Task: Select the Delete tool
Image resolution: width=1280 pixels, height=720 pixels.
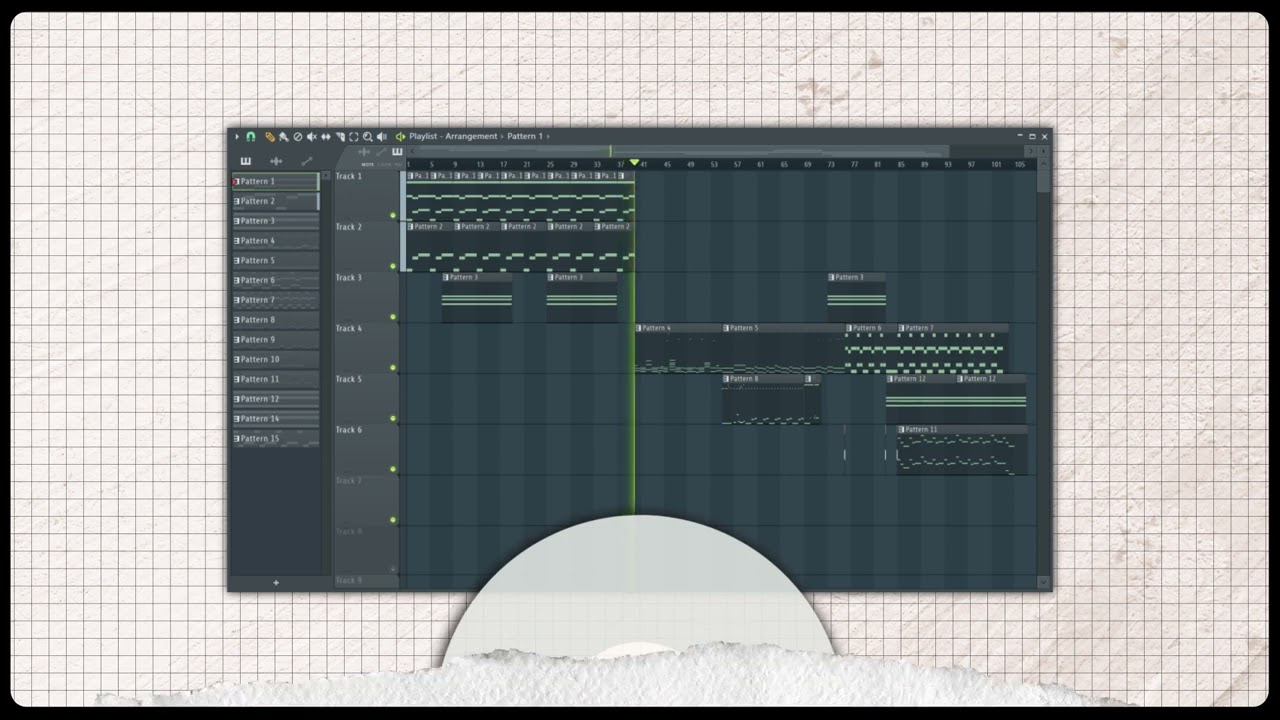Action: [x=298, y=136]
